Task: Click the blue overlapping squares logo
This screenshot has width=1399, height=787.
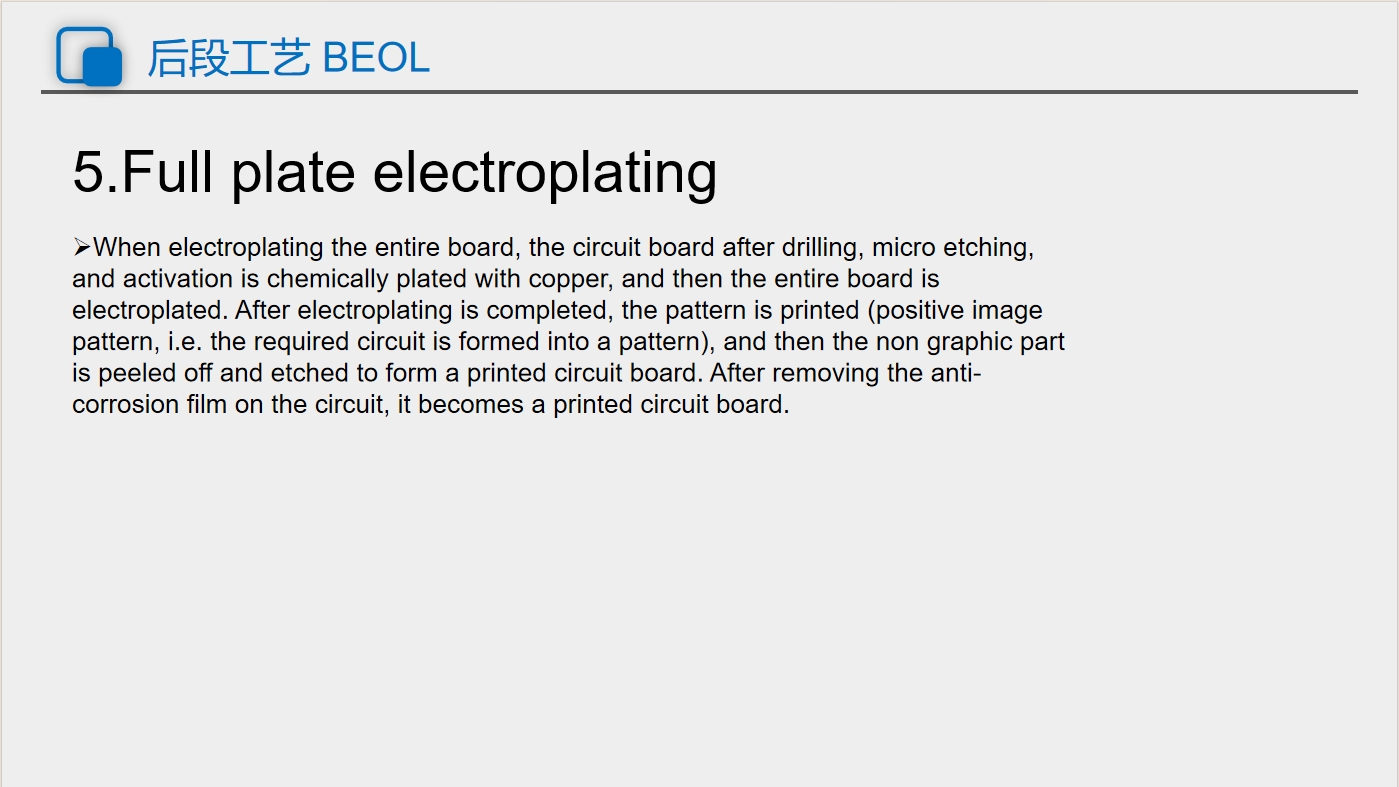Action: click(89, 55)
